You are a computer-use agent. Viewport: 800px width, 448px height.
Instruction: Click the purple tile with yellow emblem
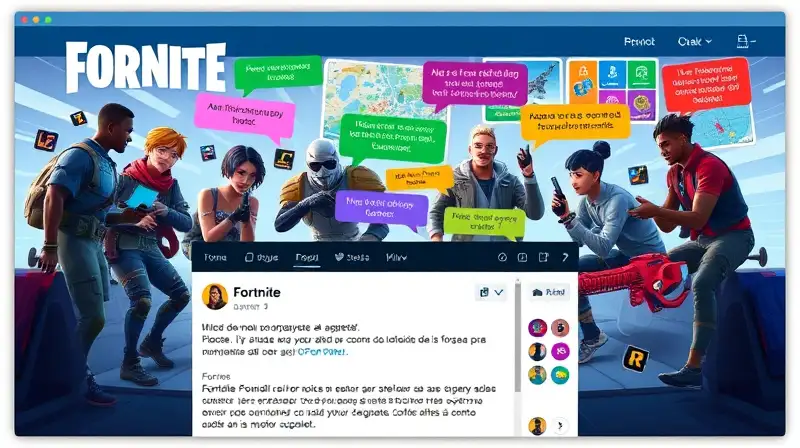pos(641,103)
